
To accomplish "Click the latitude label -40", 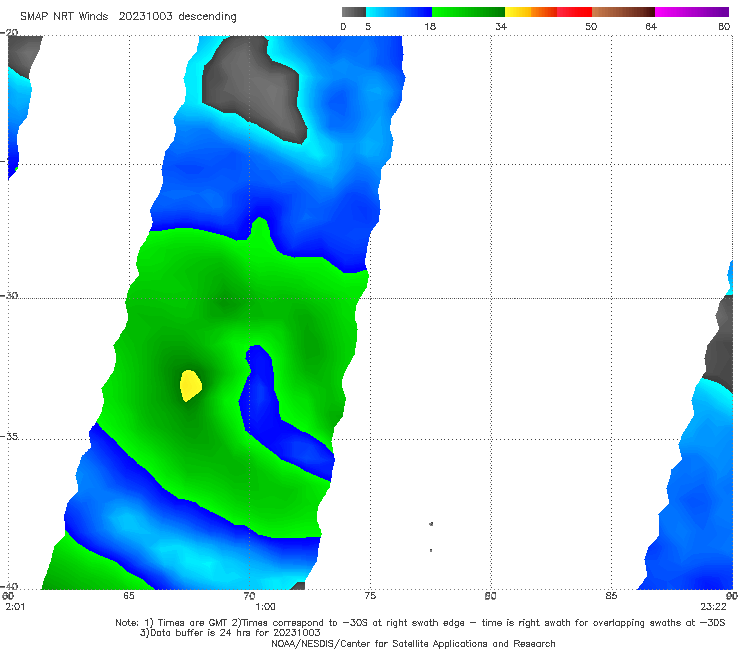I will pos(9,586).
